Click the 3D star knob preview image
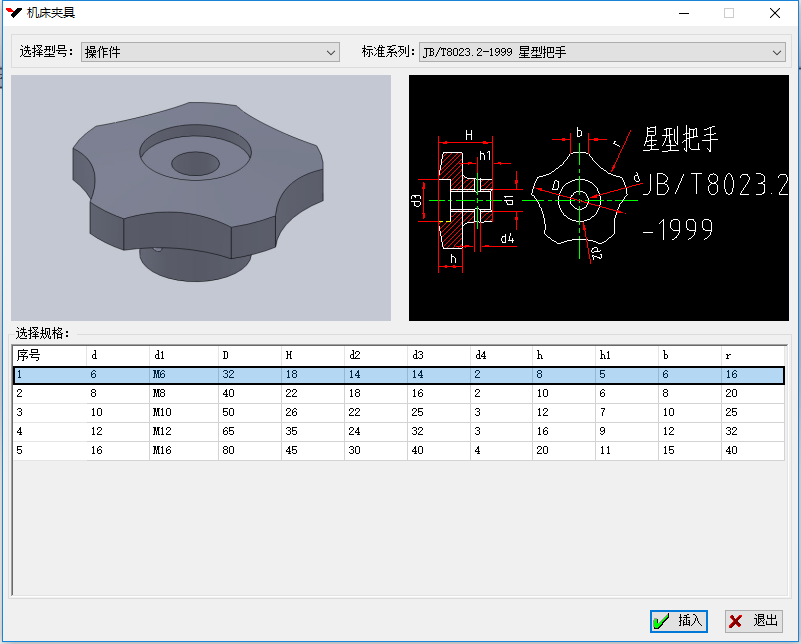Screen dimensions: 801x644 tap(200, 198)
